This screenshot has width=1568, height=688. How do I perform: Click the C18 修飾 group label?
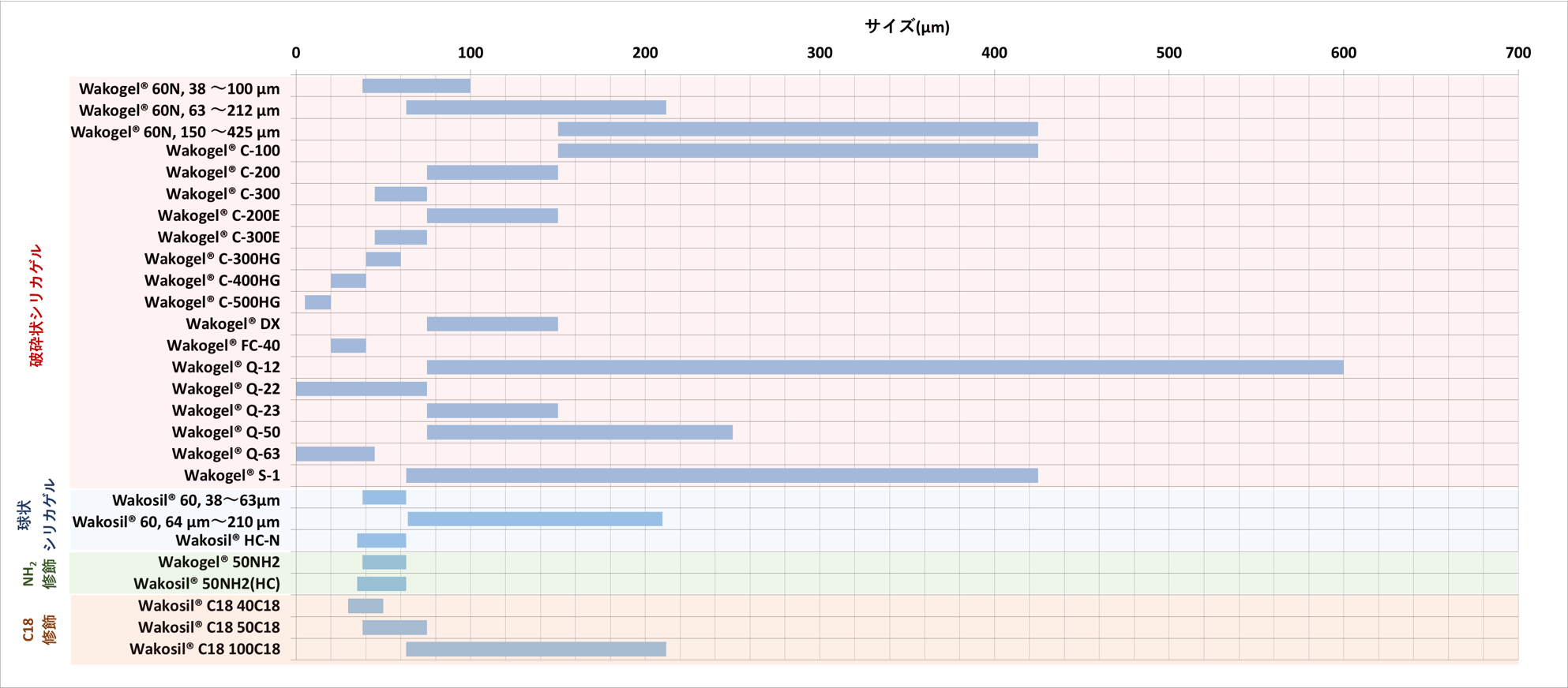click(39, 630)
